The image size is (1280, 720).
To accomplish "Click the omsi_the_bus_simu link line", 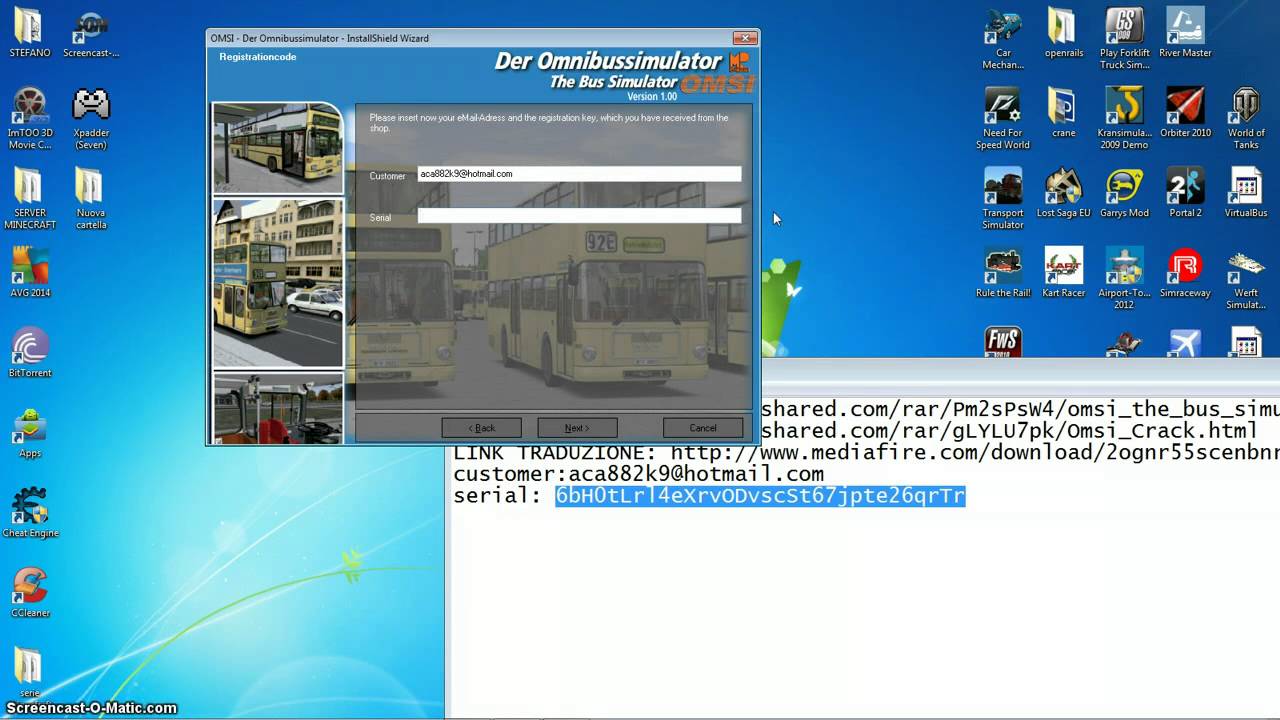I will pos(1020,408).
